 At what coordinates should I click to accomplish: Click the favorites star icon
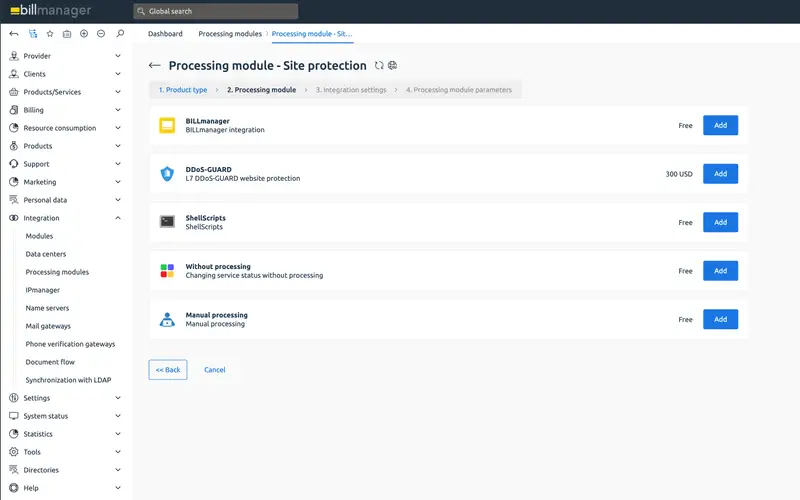49,34
